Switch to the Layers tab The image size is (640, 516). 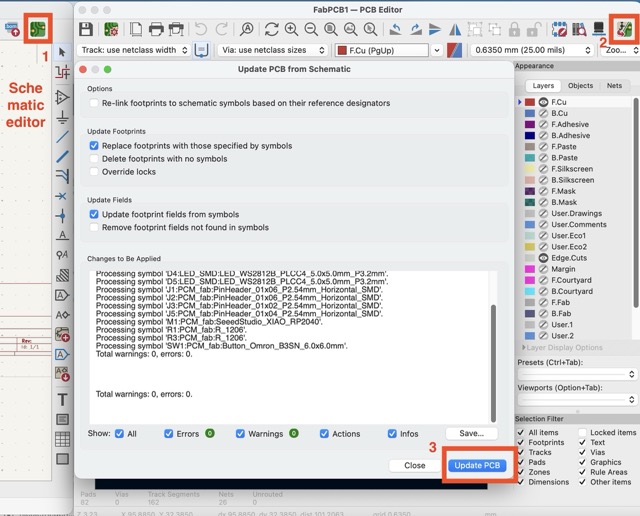pos(543,86)
